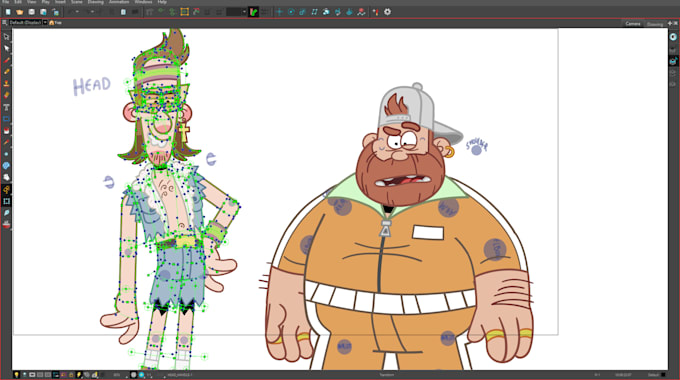Click the cross earring on the tall character
This screenshot has width=680, height=380.
coord(184,131)
